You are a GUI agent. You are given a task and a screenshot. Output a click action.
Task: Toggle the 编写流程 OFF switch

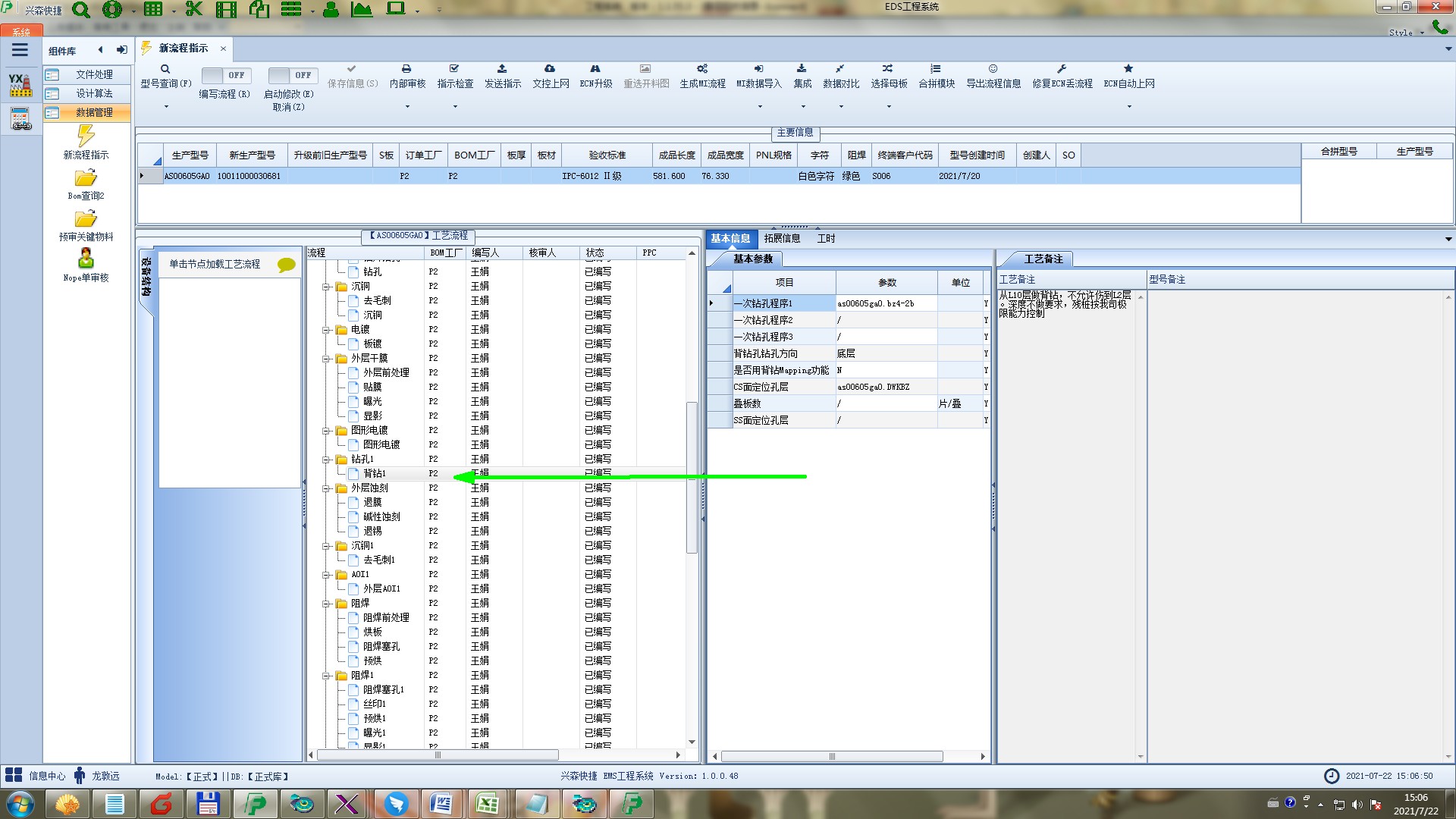tap(225, 75)
